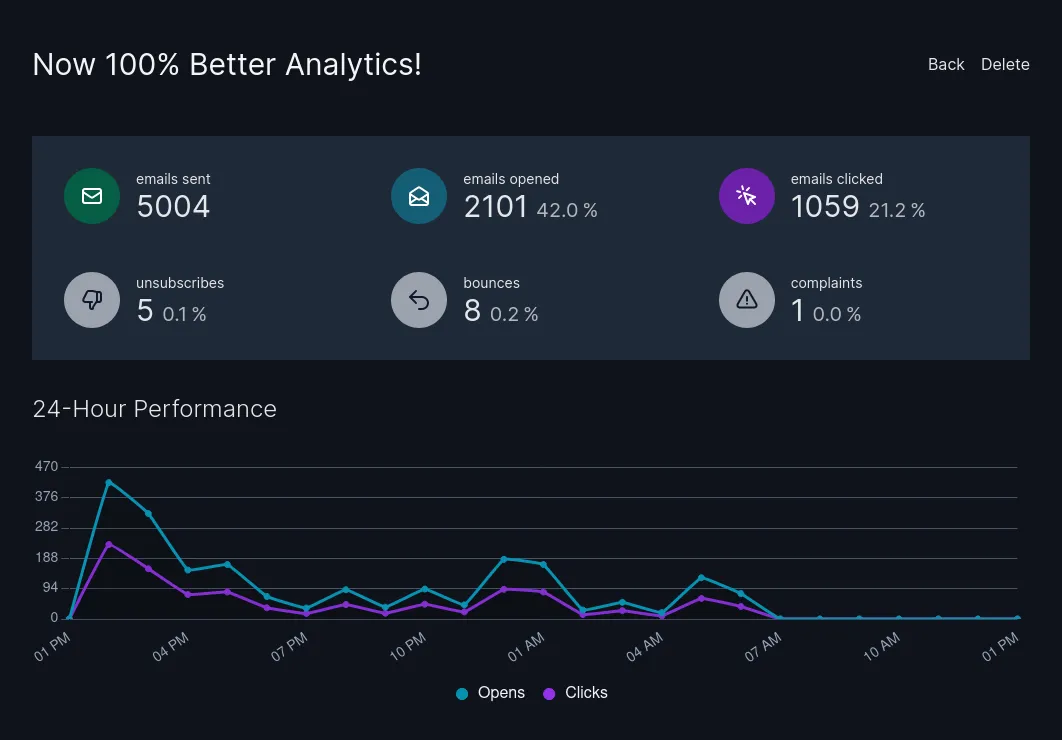
Task: Click the Now 100% Better Analytics title
Action: pos(227,64)
